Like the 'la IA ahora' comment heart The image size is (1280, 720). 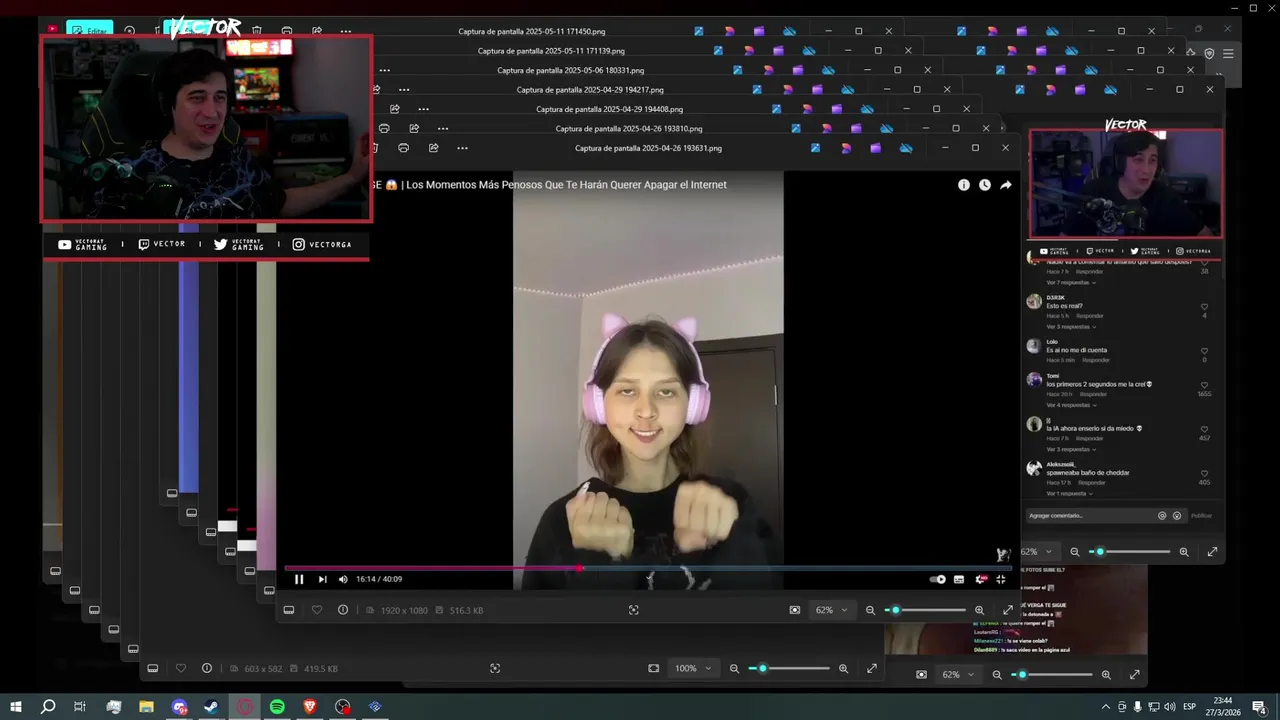coord(1204,429)
